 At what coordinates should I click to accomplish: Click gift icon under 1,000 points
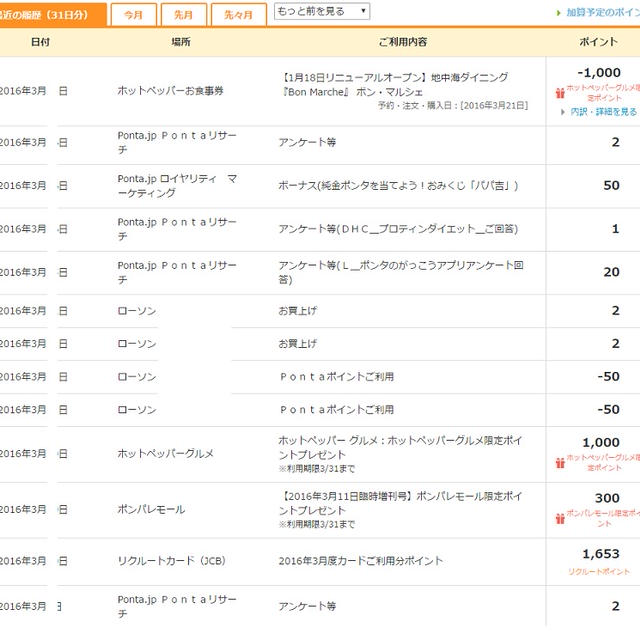coord(560,463)
